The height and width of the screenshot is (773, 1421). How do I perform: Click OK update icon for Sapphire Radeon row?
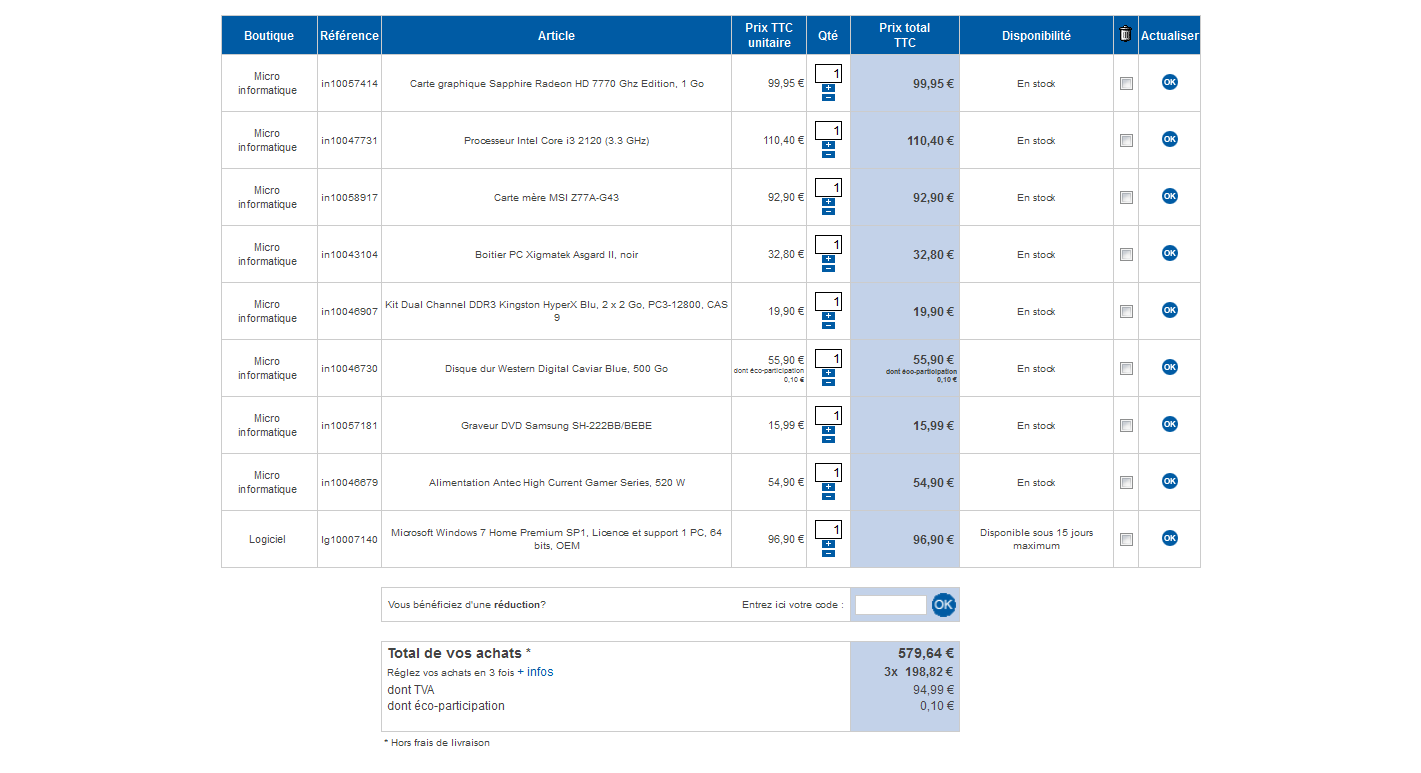tap(1169, 82)
